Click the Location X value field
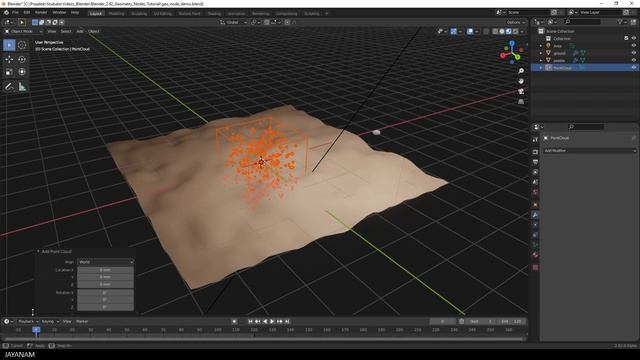 coord(106,270)
